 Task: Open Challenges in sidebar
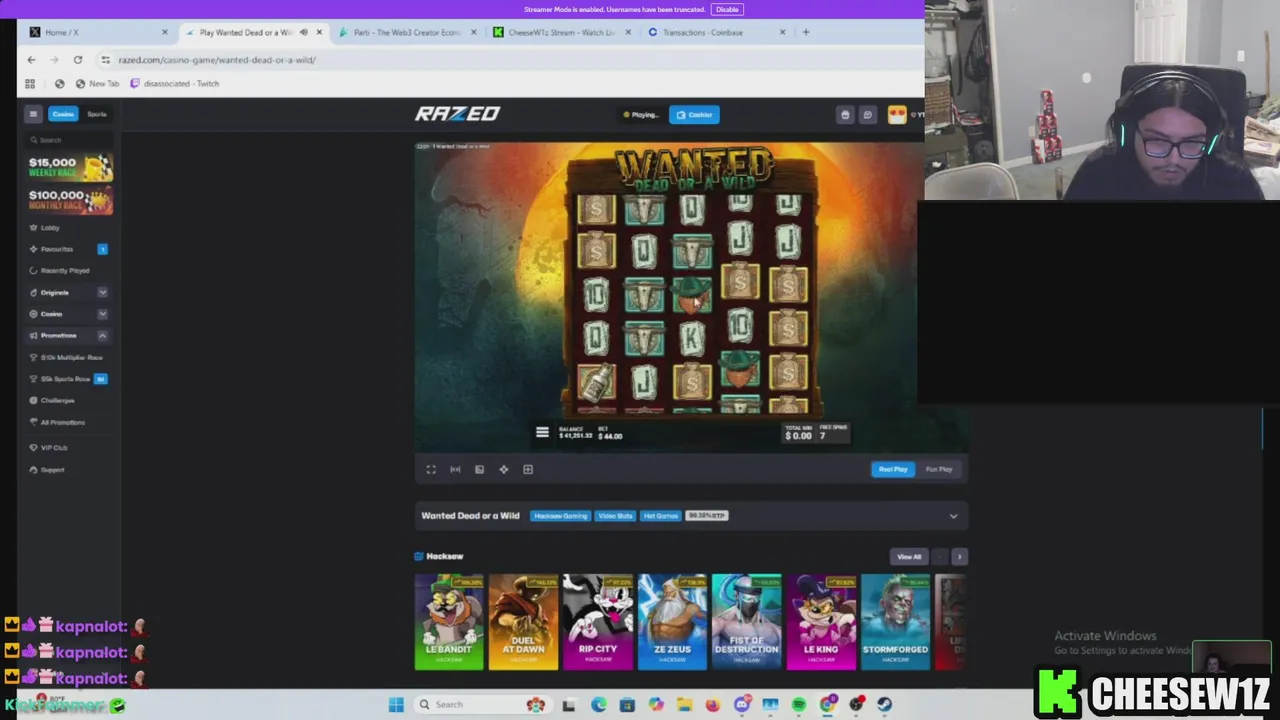coord(57,401)
